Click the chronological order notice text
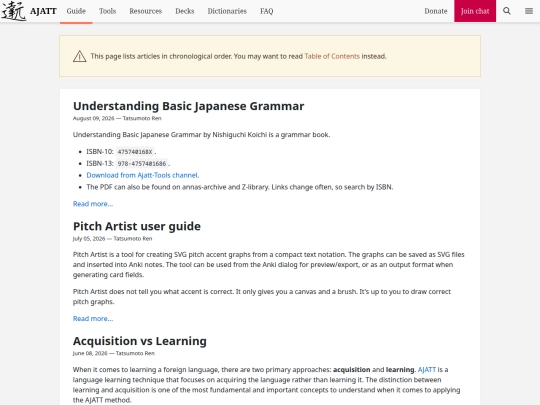 tap(238, 56)
